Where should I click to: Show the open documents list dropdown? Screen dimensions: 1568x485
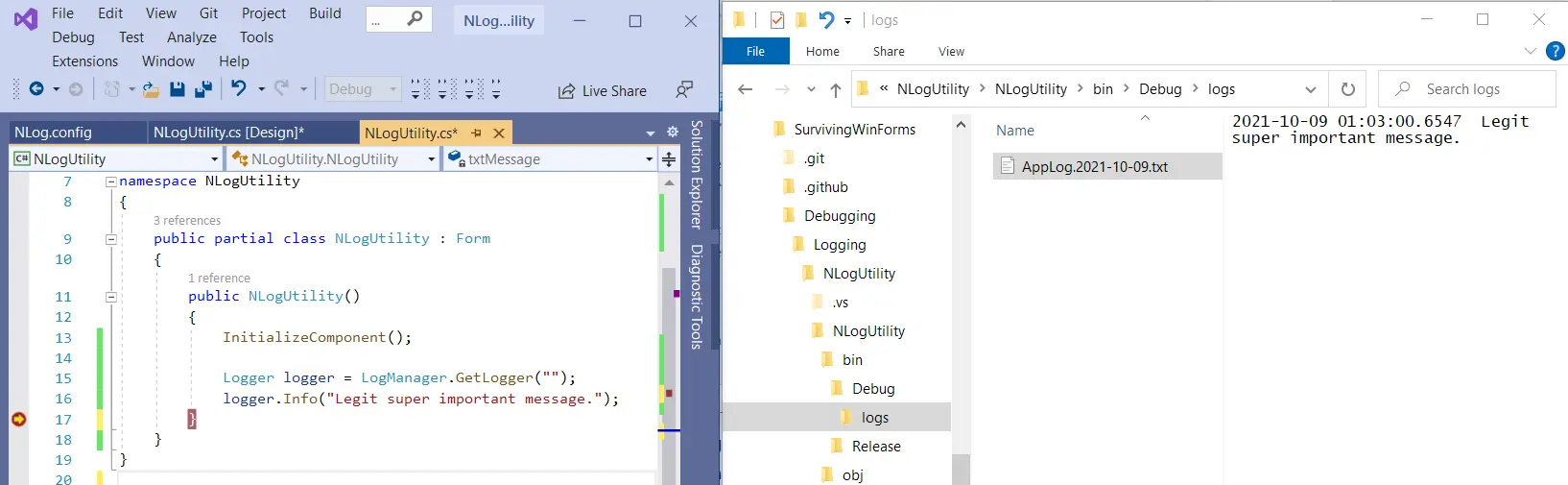click(x=651, y=133)
